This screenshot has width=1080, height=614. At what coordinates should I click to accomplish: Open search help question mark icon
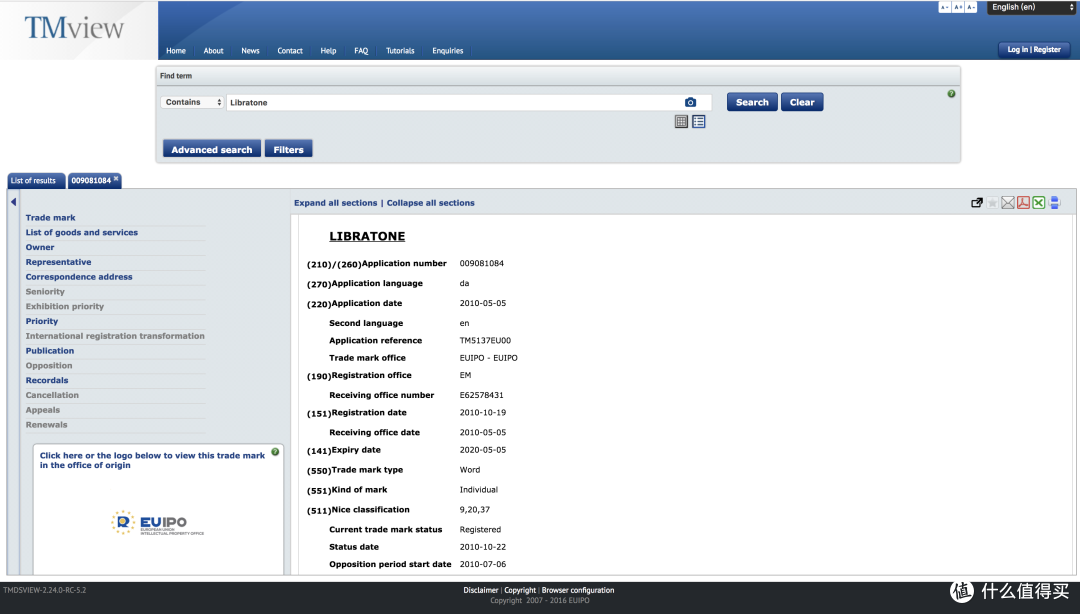pyautogui.click(x=951, y=94)
